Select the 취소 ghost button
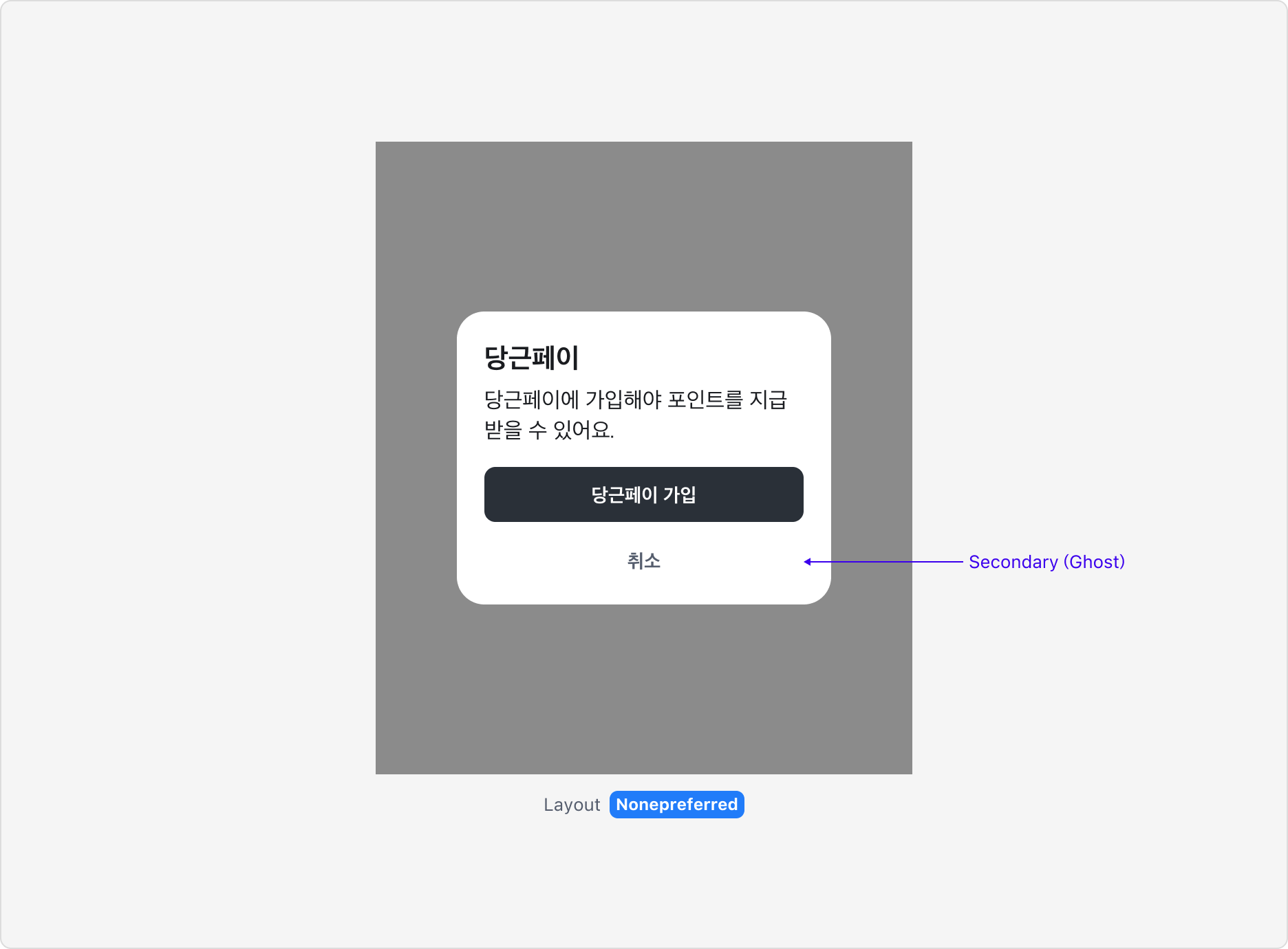This screenshot has height=949, width=1288. pyautogui.click(x=643, y=561)
